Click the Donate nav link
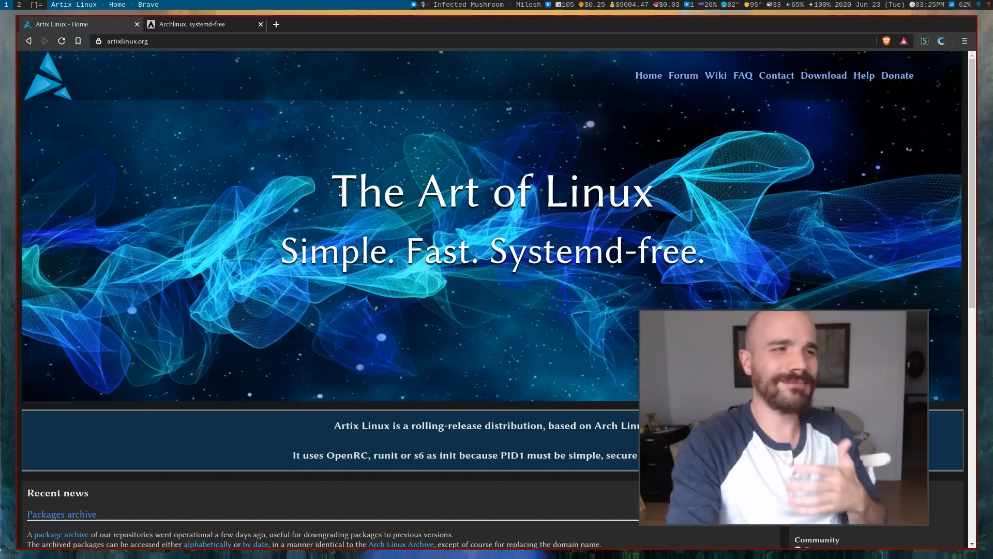Image resolution: width=993 pixels, height=559 pixels. point(897,75)
